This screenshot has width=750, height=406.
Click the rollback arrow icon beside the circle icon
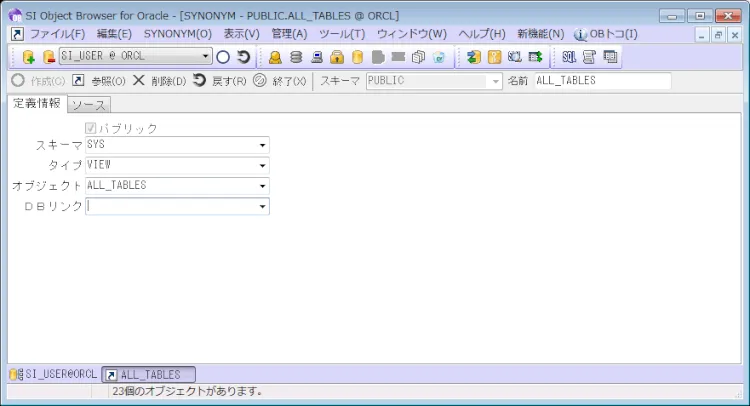pos(243,57)
